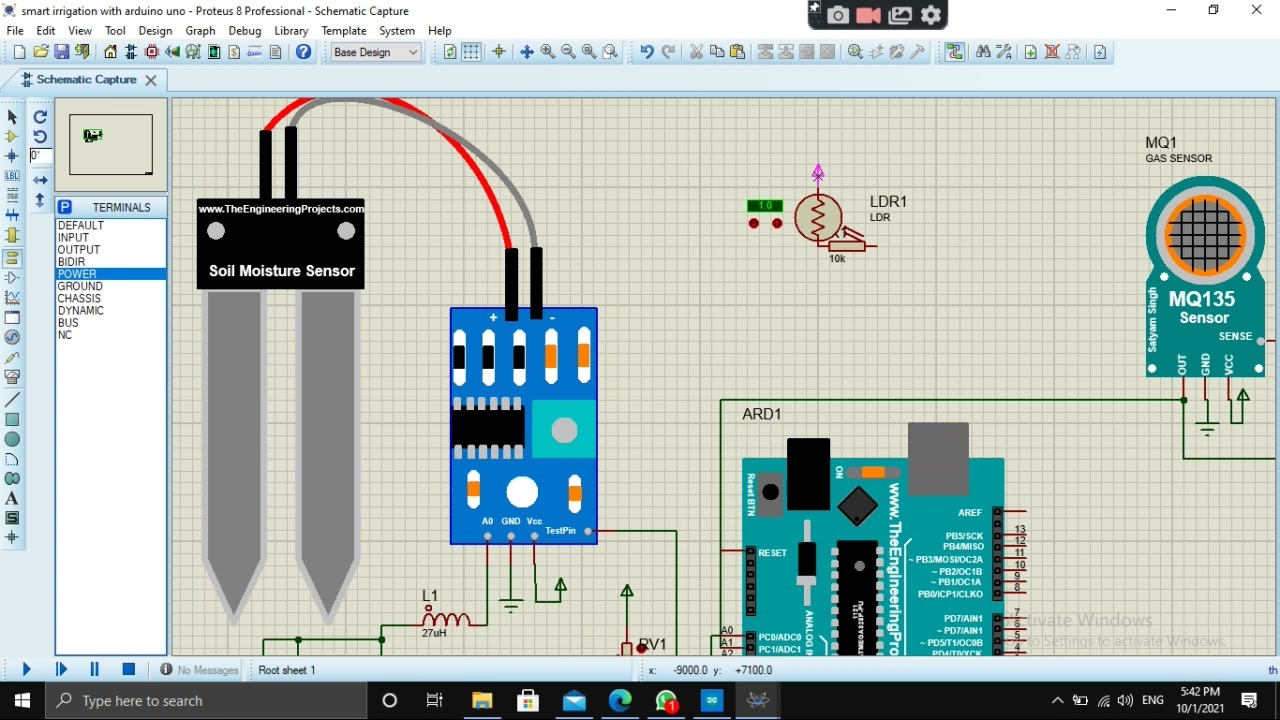
Task: Open the Debug menu
Action: [244, 31]
